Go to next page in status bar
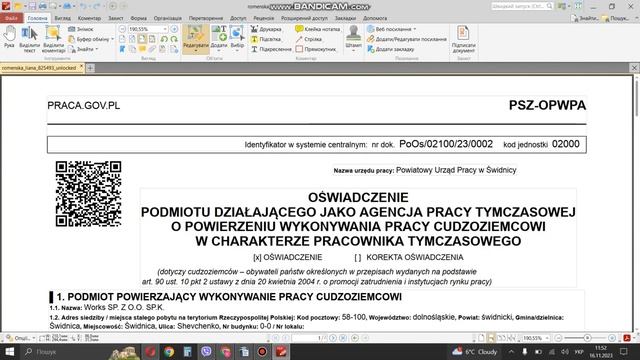 coord(333,338)
